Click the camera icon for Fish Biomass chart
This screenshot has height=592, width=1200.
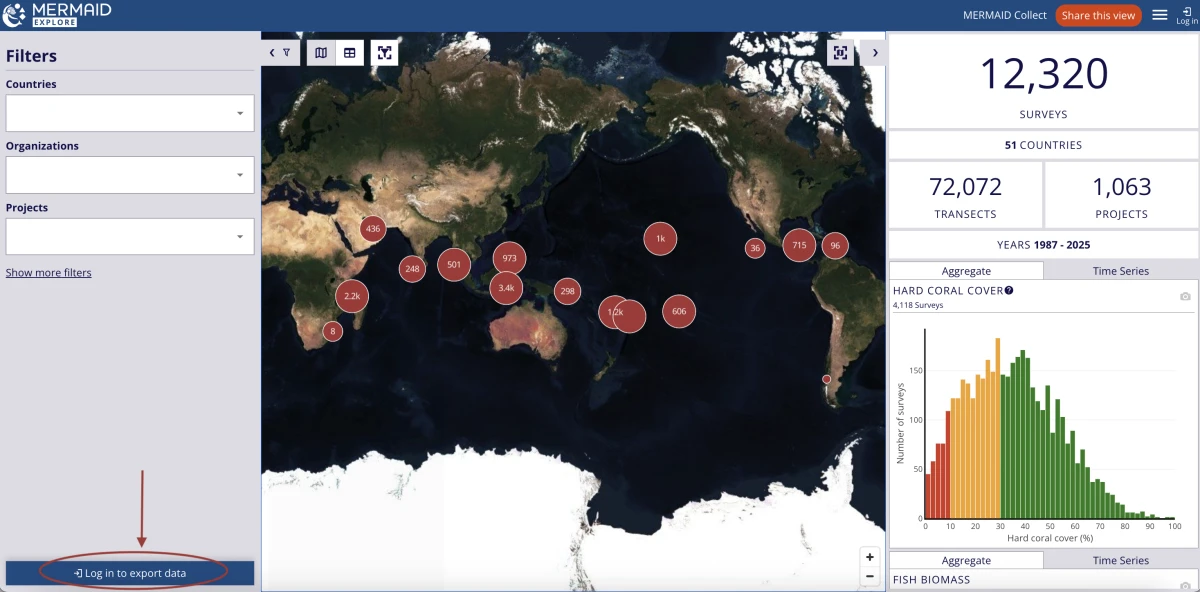1185,585
